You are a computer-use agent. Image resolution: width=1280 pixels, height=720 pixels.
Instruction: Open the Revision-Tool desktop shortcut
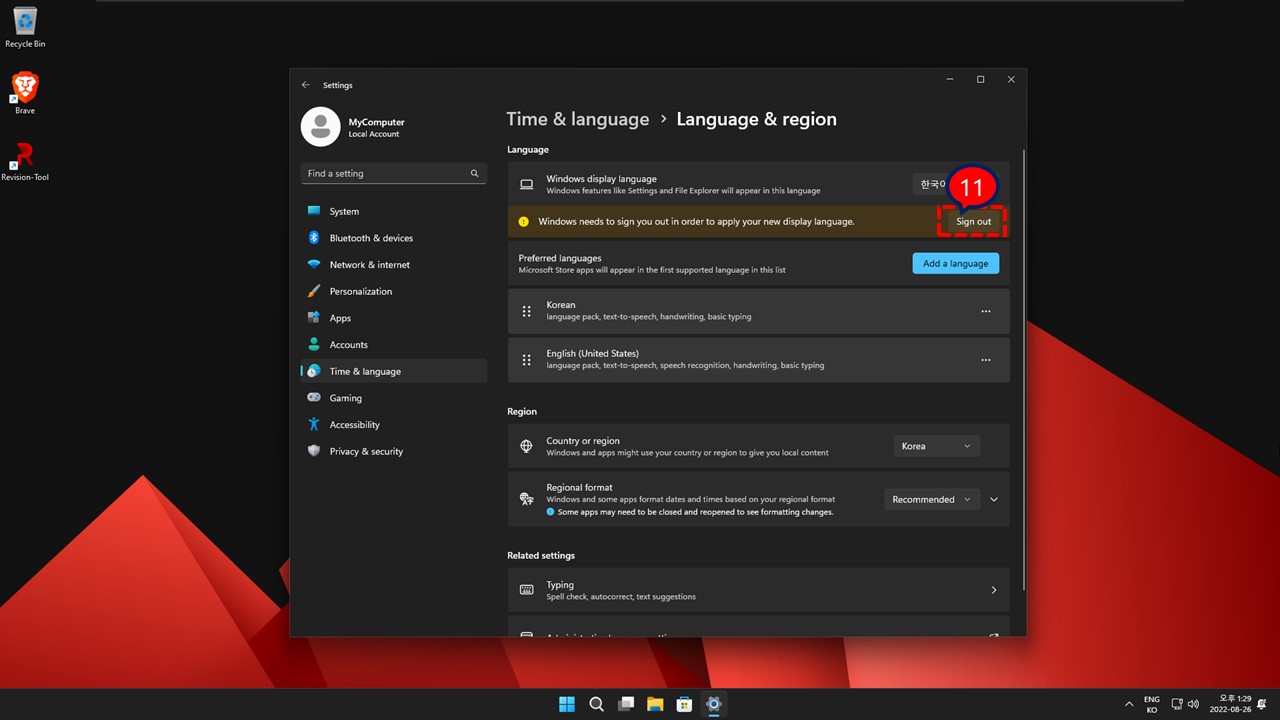pyautogui.click(x=25, y=160)
